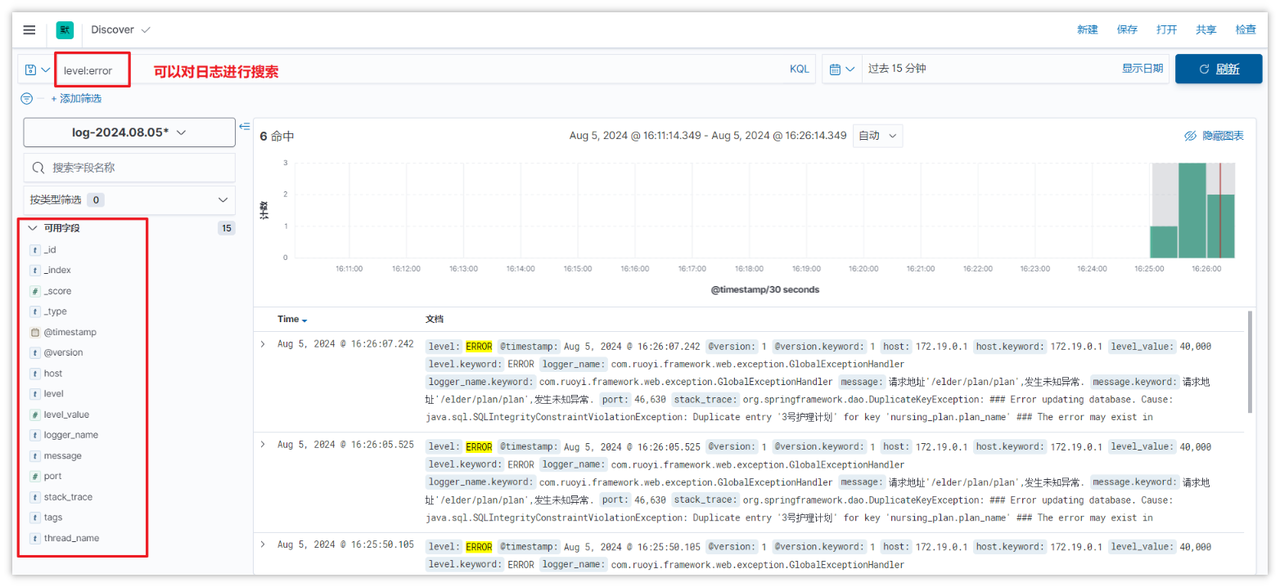Expand the log row at 16:25:50.105
This screenshot has width=1280, height=587.
tap(263, 544)
